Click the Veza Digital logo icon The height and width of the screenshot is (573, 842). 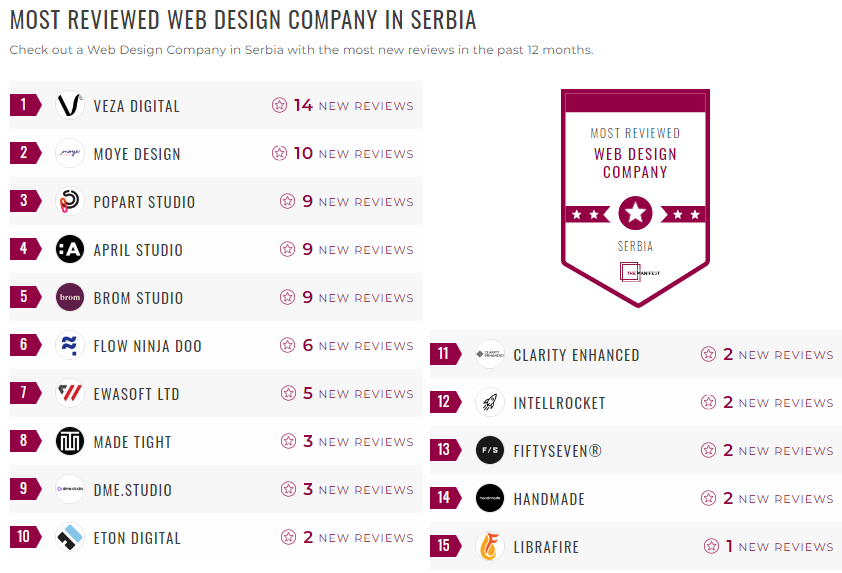click(x=70, y=106)
